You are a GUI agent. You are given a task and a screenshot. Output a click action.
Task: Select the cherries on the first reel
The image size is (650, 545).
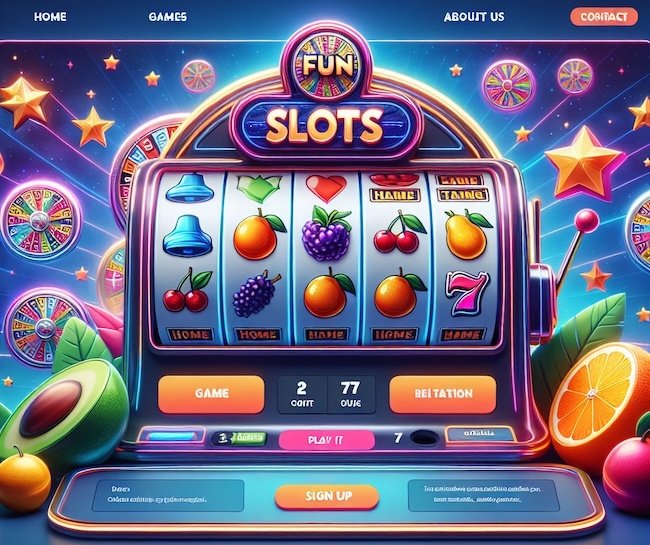pyautogui.click(x=187, y=291)
